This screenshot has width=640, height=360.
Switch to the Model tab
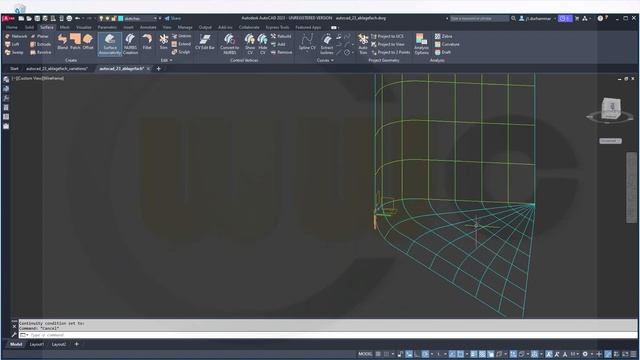(16, 344)
